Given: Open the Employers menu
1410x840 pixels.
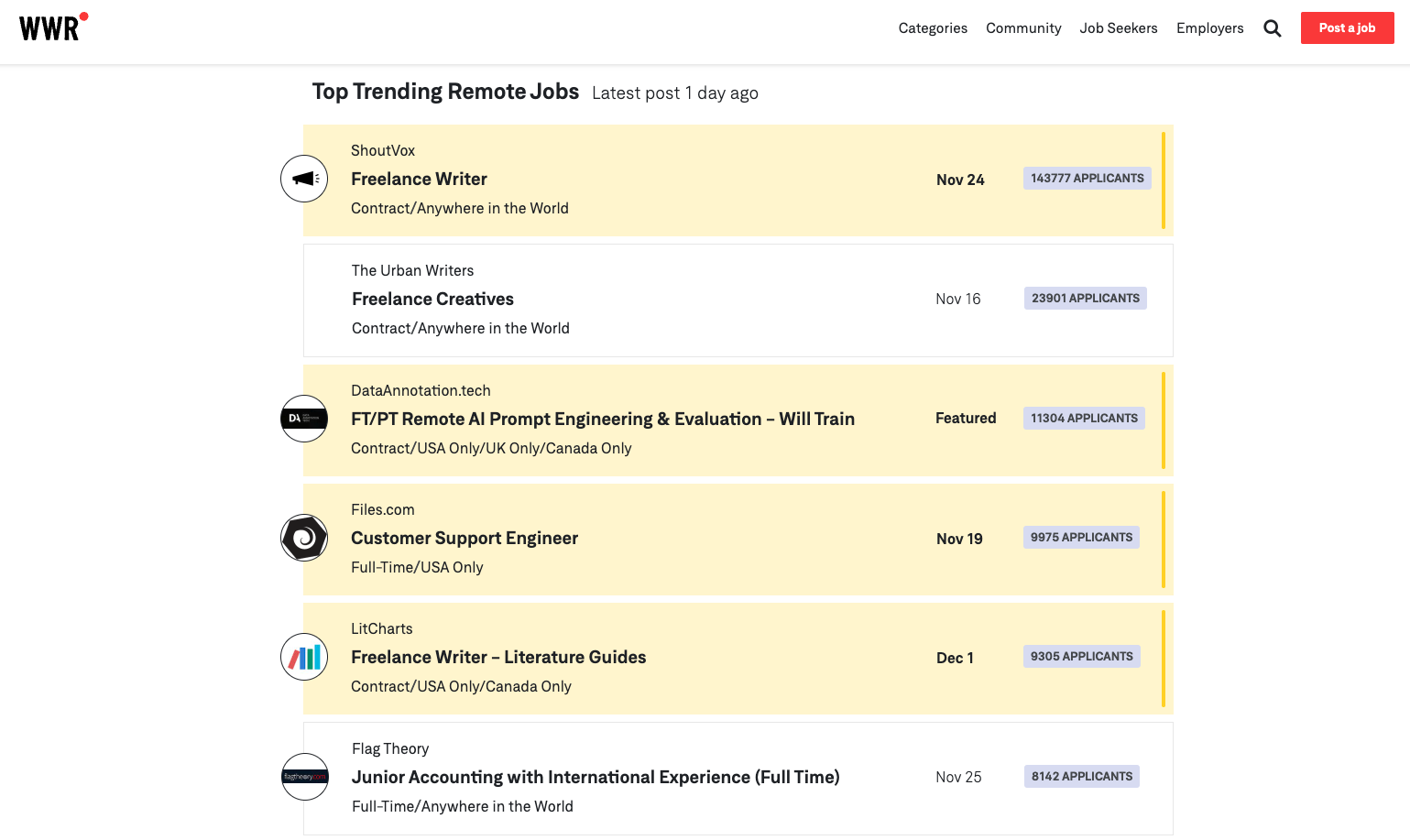Looking at the screenshot, I should (x=1209, y=27).
